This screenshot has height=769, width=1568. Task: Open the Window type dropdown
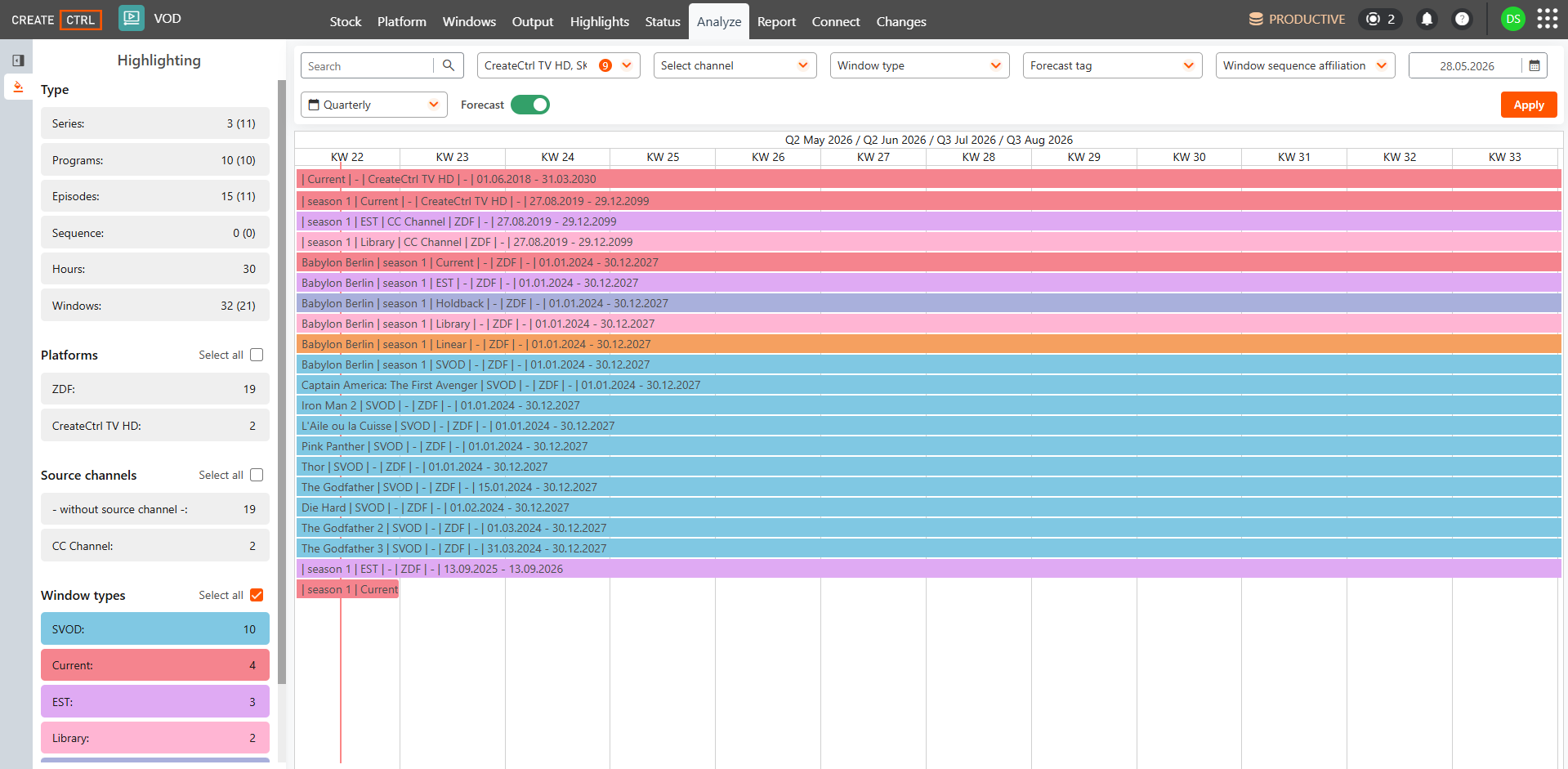tap(920, 65)
